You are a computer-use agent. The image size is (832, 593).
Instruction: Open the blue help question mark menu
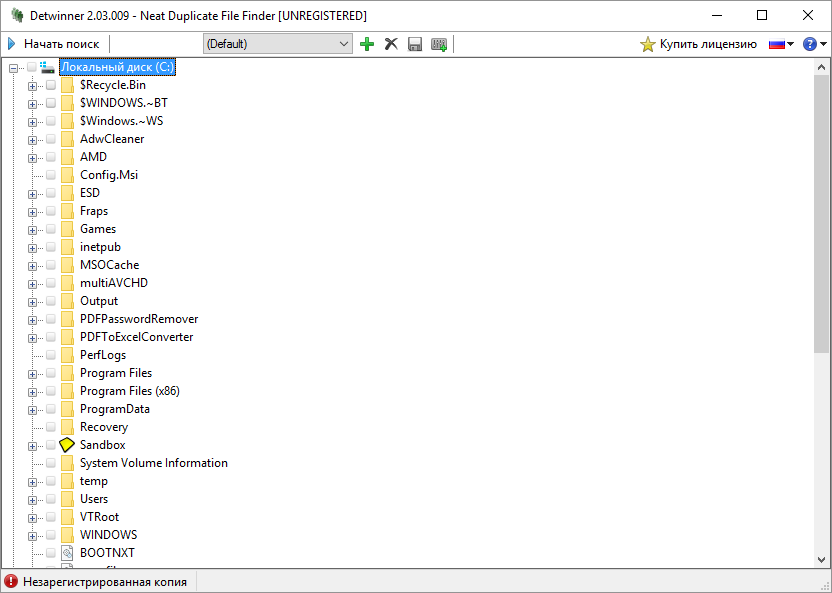[x=814, y=44]
